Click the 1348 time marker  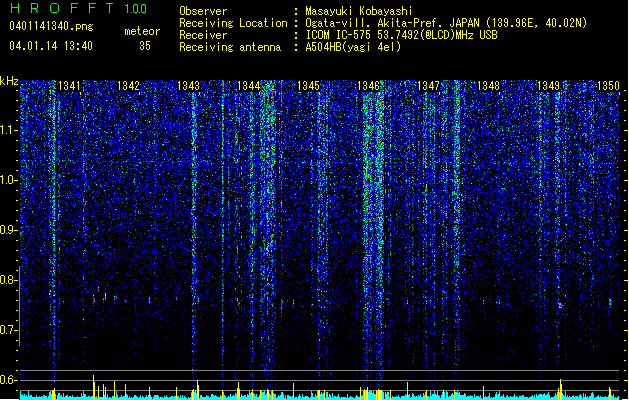[489, 86]
